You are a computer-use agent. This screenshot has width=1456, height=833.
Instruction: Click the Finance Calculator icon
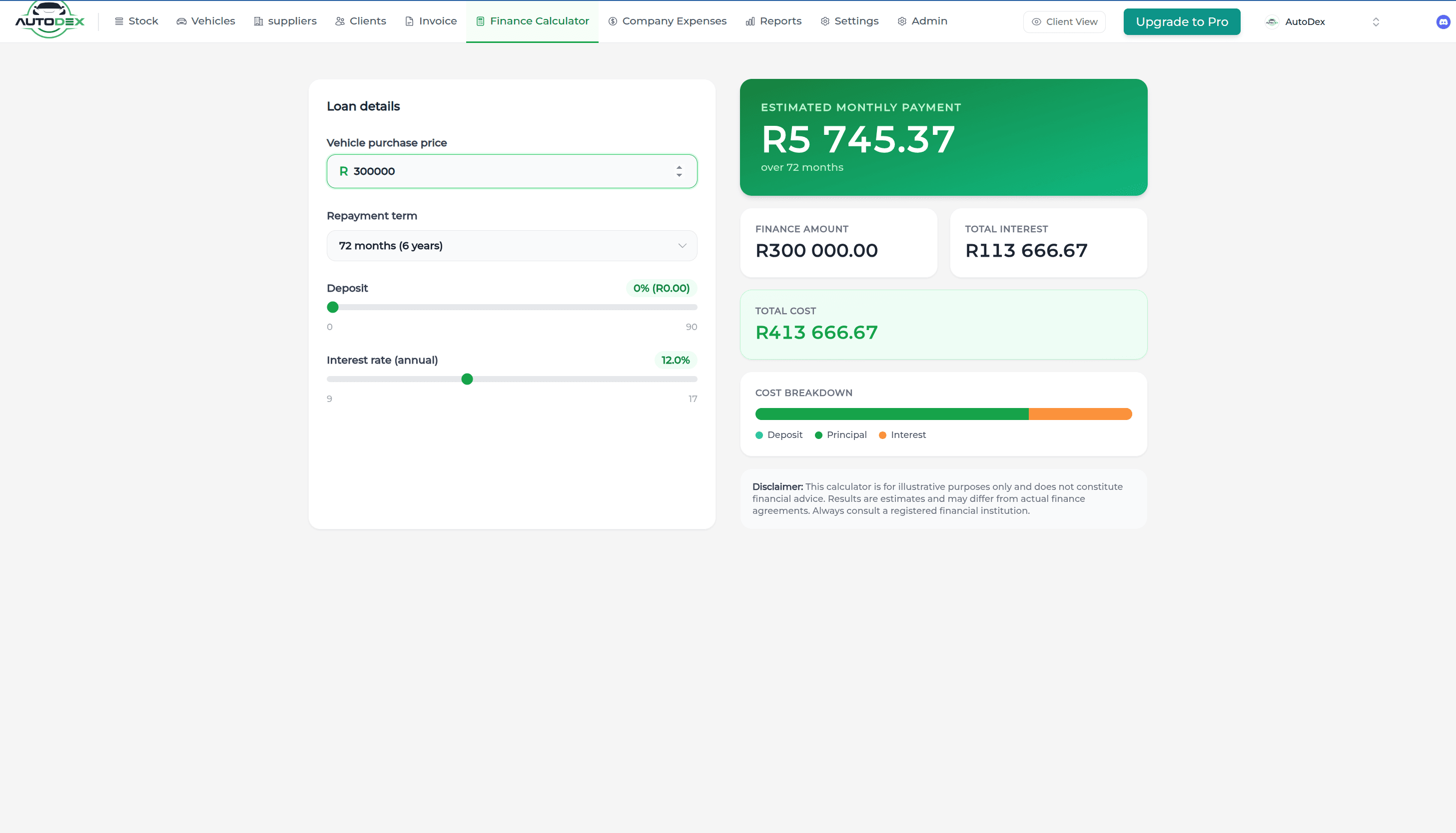tap(480, 21)
